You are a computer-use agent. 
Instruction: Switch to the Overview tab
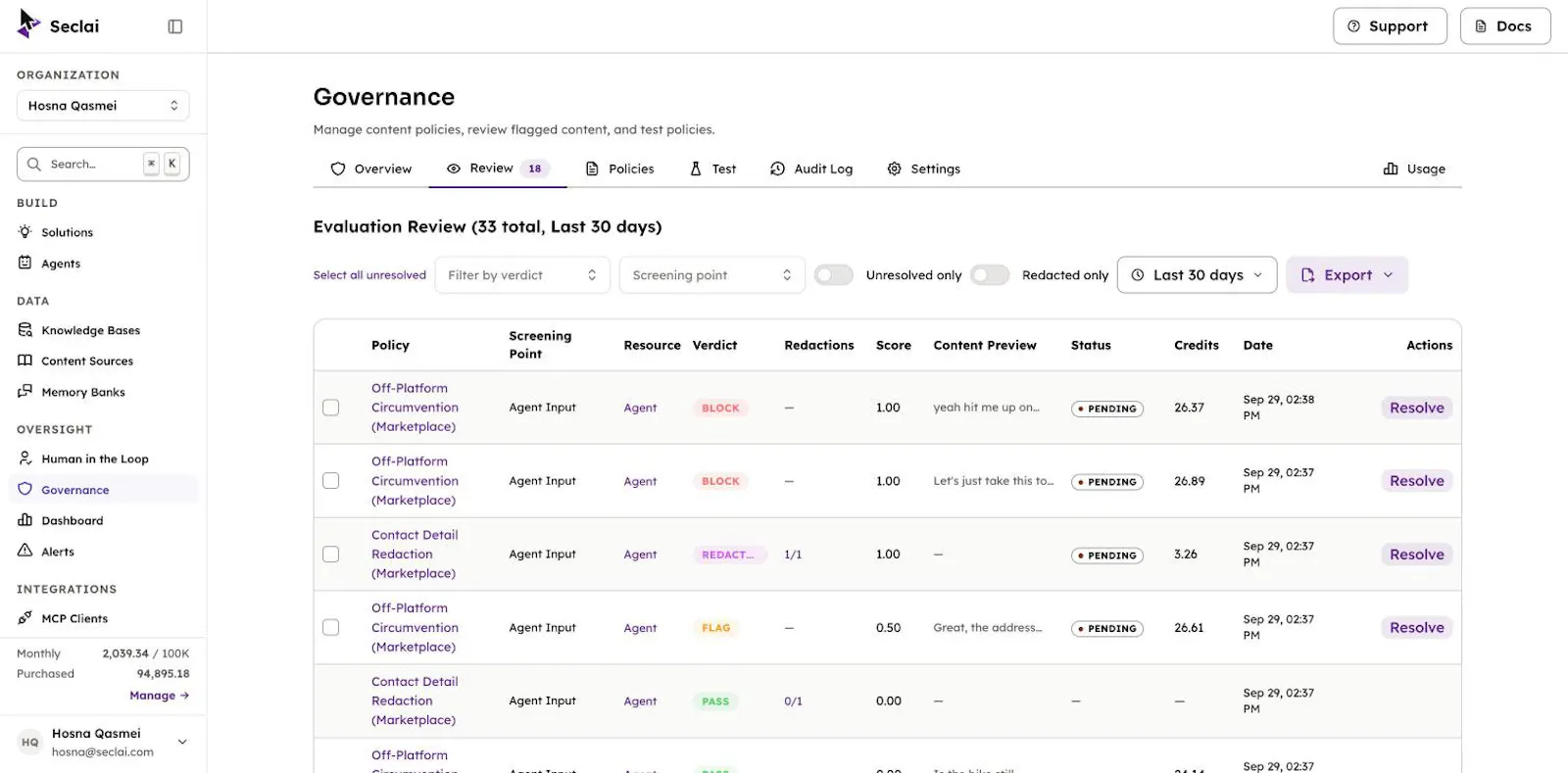tap(371, 169)
